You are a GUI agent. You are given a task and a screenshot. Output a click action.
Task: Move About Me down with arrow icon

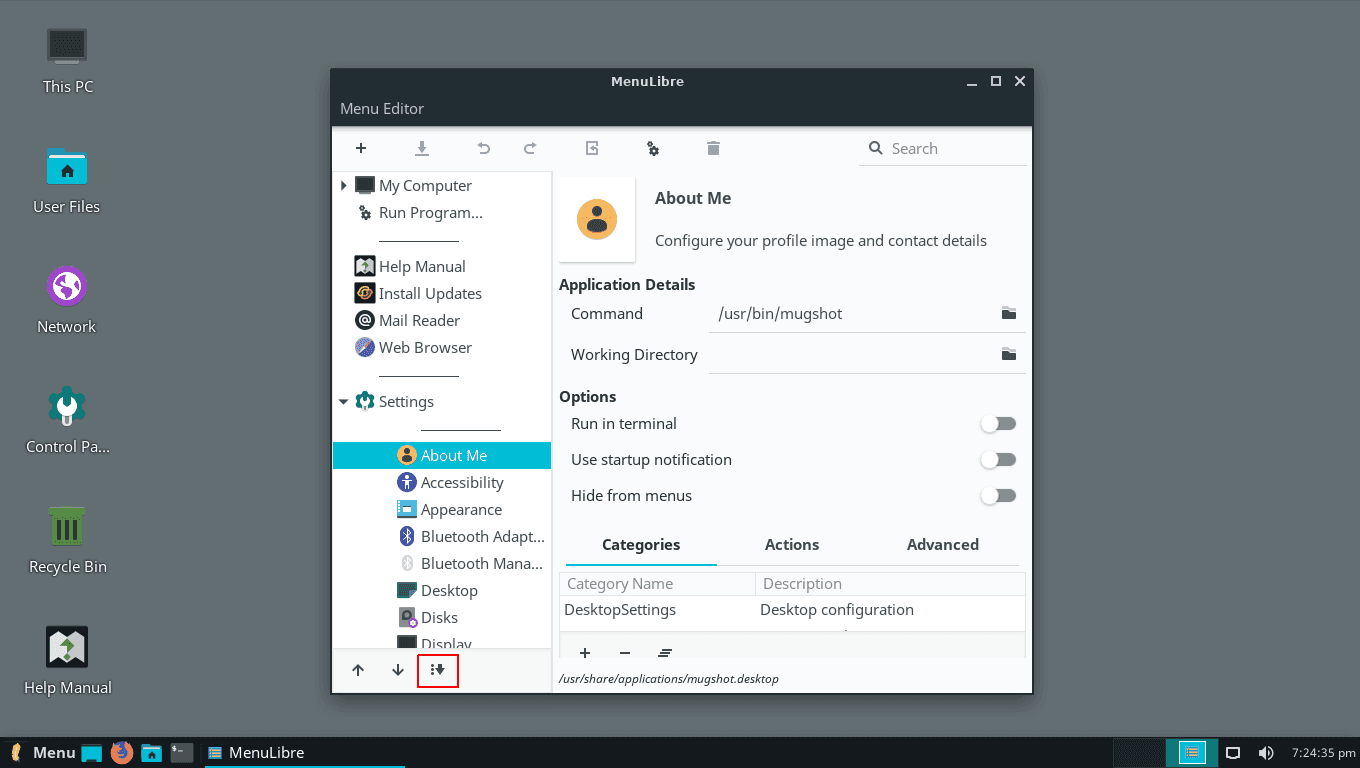(x=397, y=670)
